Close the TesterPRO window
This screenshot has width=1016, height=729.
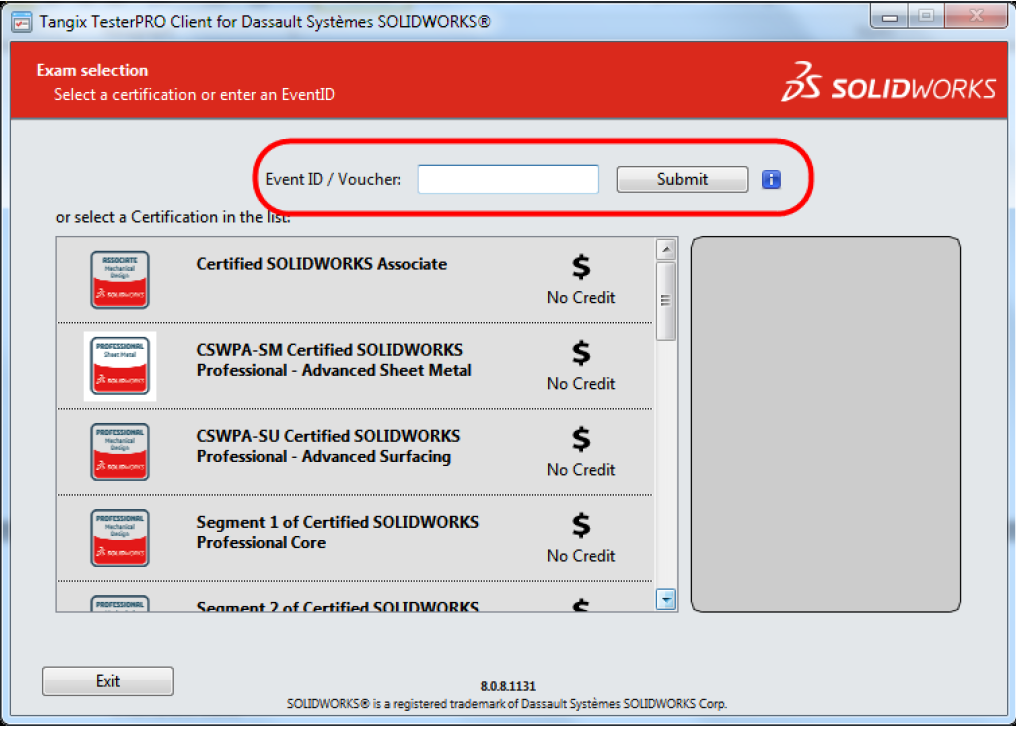tap(976, 17)
